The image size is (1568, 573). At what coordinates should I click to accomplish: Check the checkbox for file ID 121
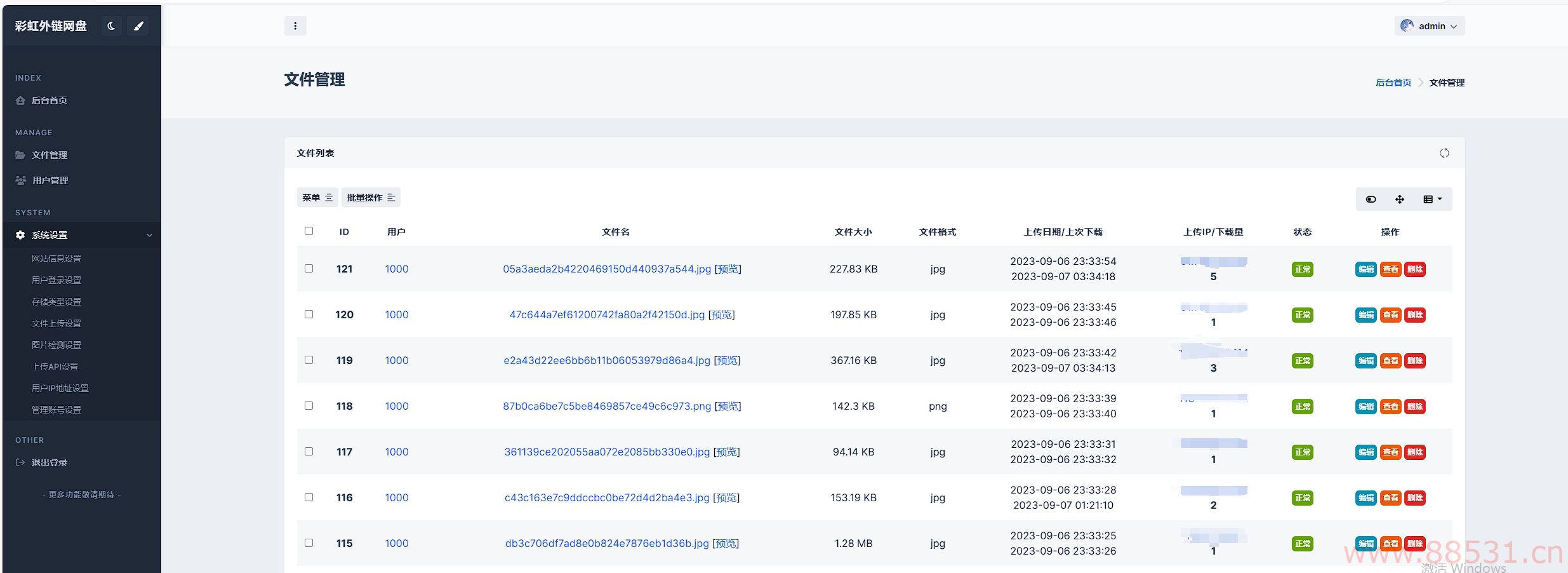[x=309, y=269]
